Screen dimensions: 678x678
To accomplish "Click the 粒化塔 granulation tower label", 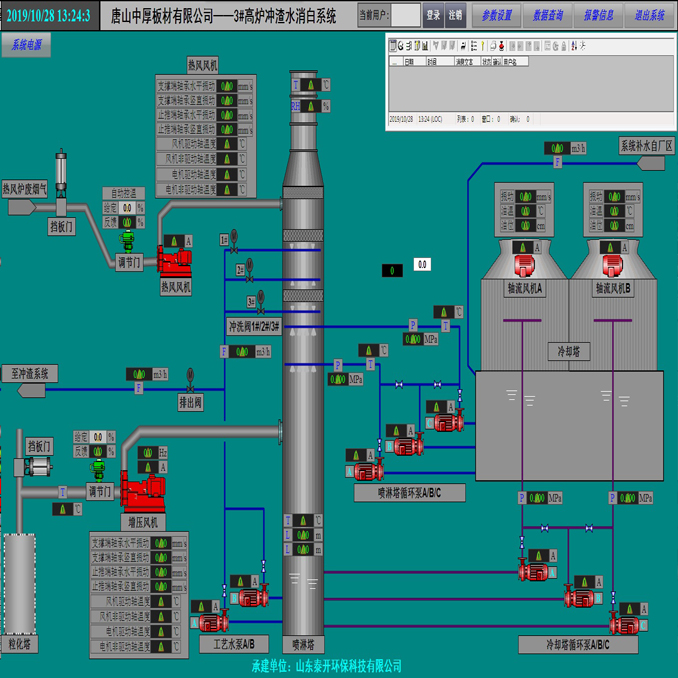I will (19, 644).
